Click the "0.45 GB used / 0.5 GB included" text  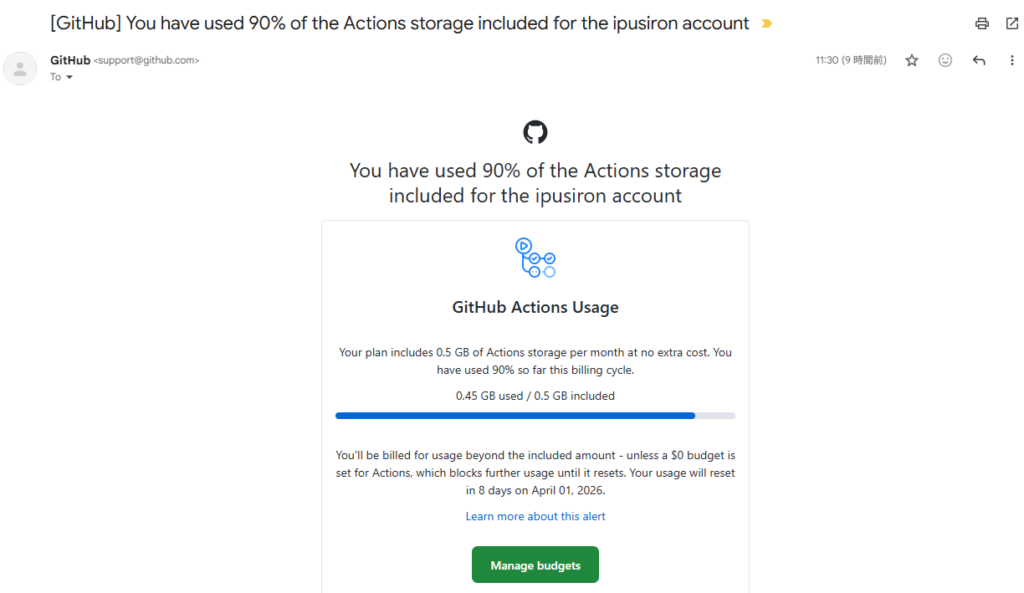coord(535,396)
